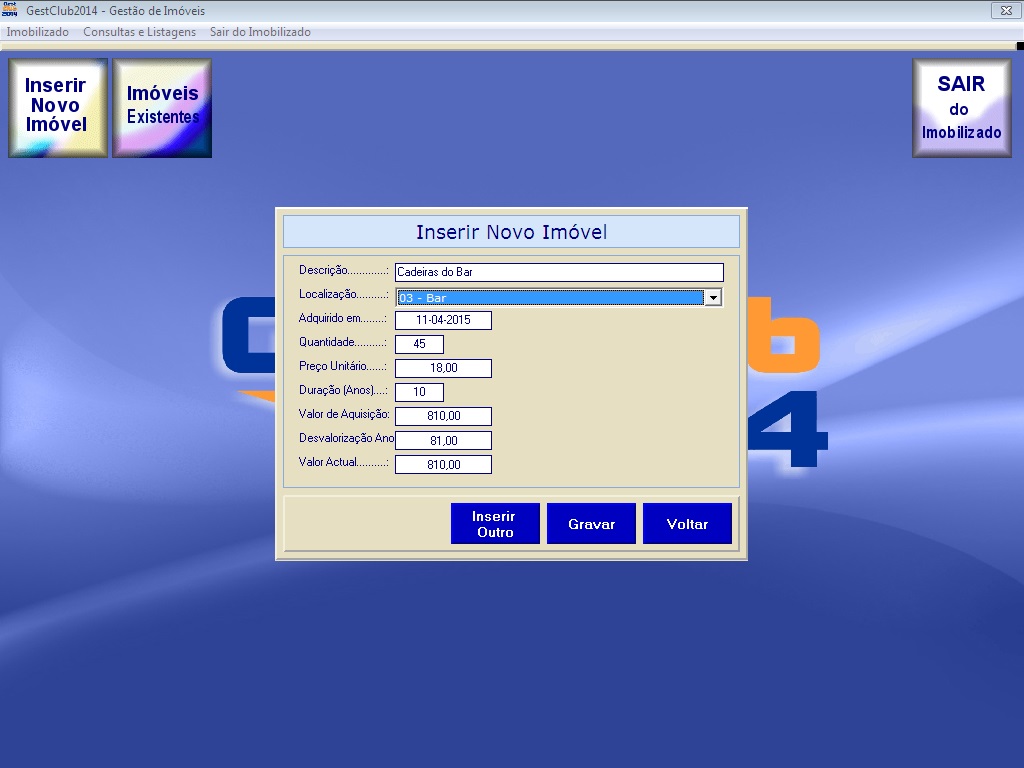Select Sair do Imobilizado menu item
Image resolution: width=1024 pixels, height=768 pixels.
click(260, 32)
